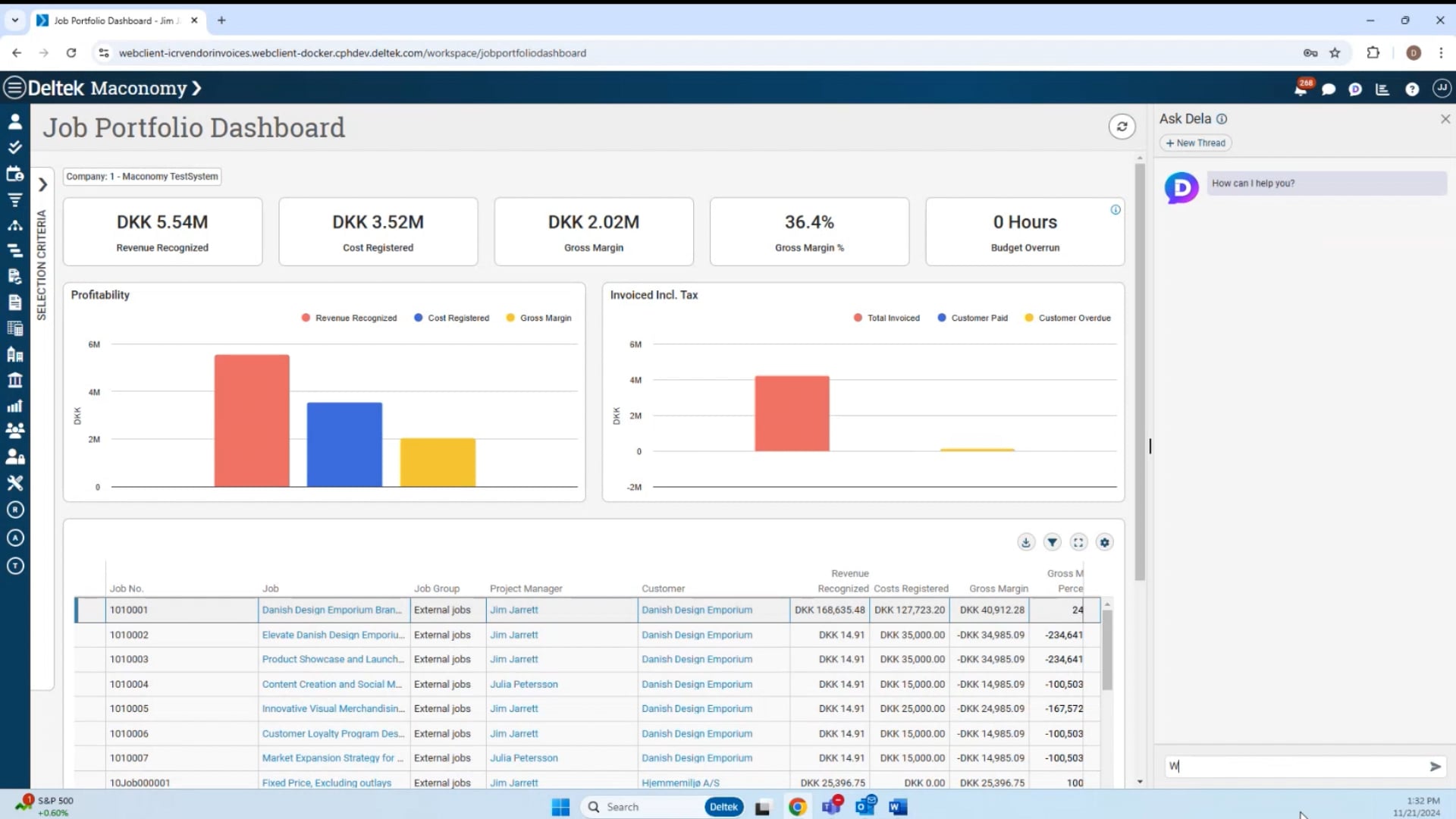Click the blue Cost Registered bar in Profitability
The width and height of the screenshot is (1456, 819).
(x=344, y=444)
